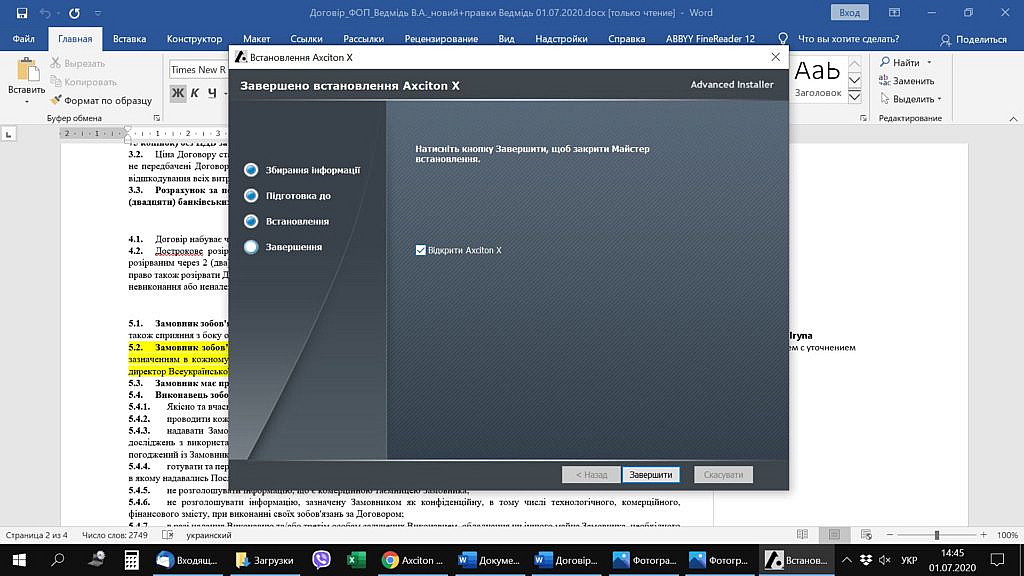The width and height of the screenshot is (1024, 576).
Task: Uncheck Відкрити Axciton X checkbox
Action: coord(421,250)
